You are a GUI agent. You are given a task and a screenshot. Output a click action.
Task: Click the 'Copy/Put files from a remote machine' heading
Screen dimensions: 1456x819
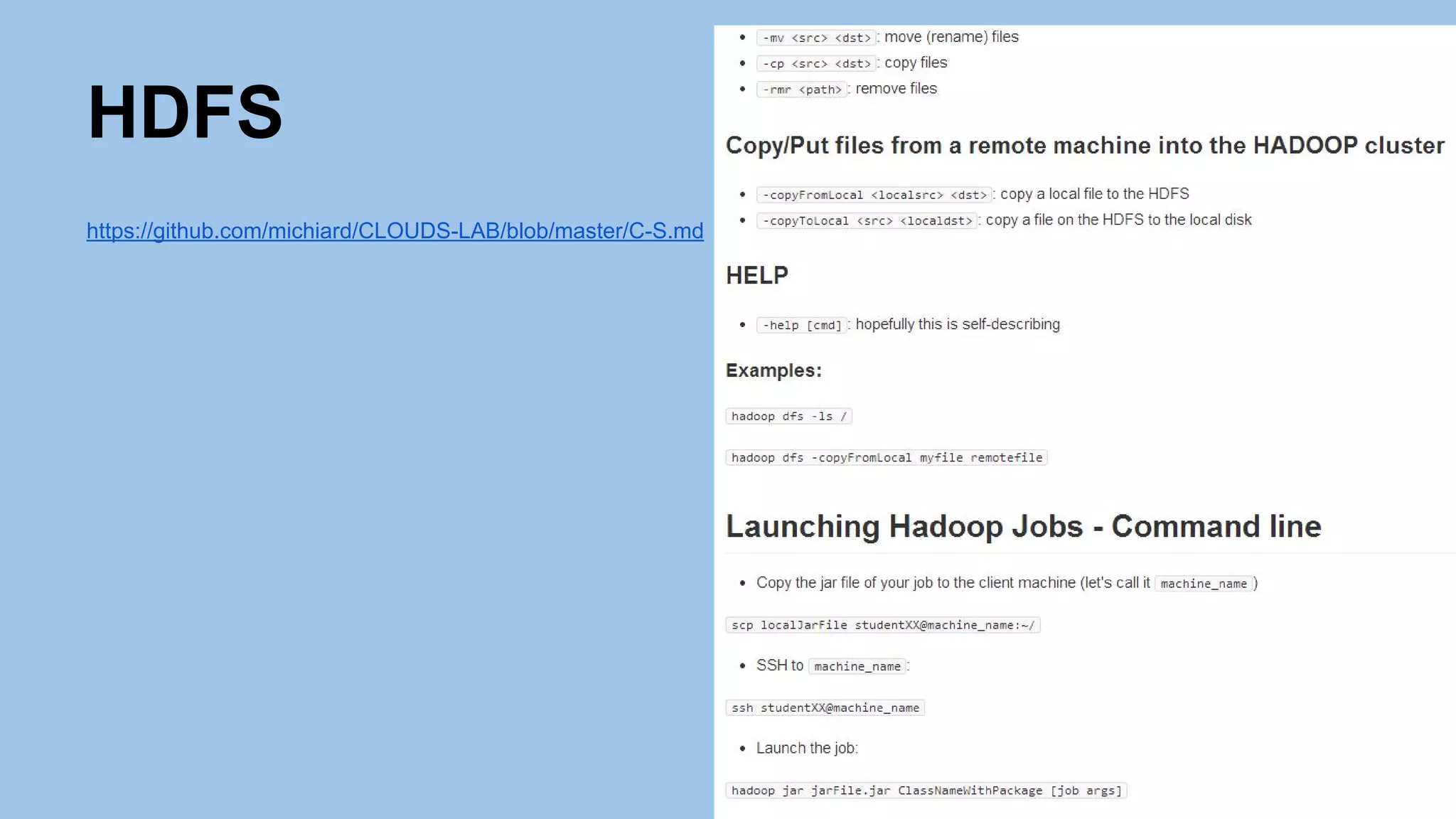click(x=1085, y=146)
